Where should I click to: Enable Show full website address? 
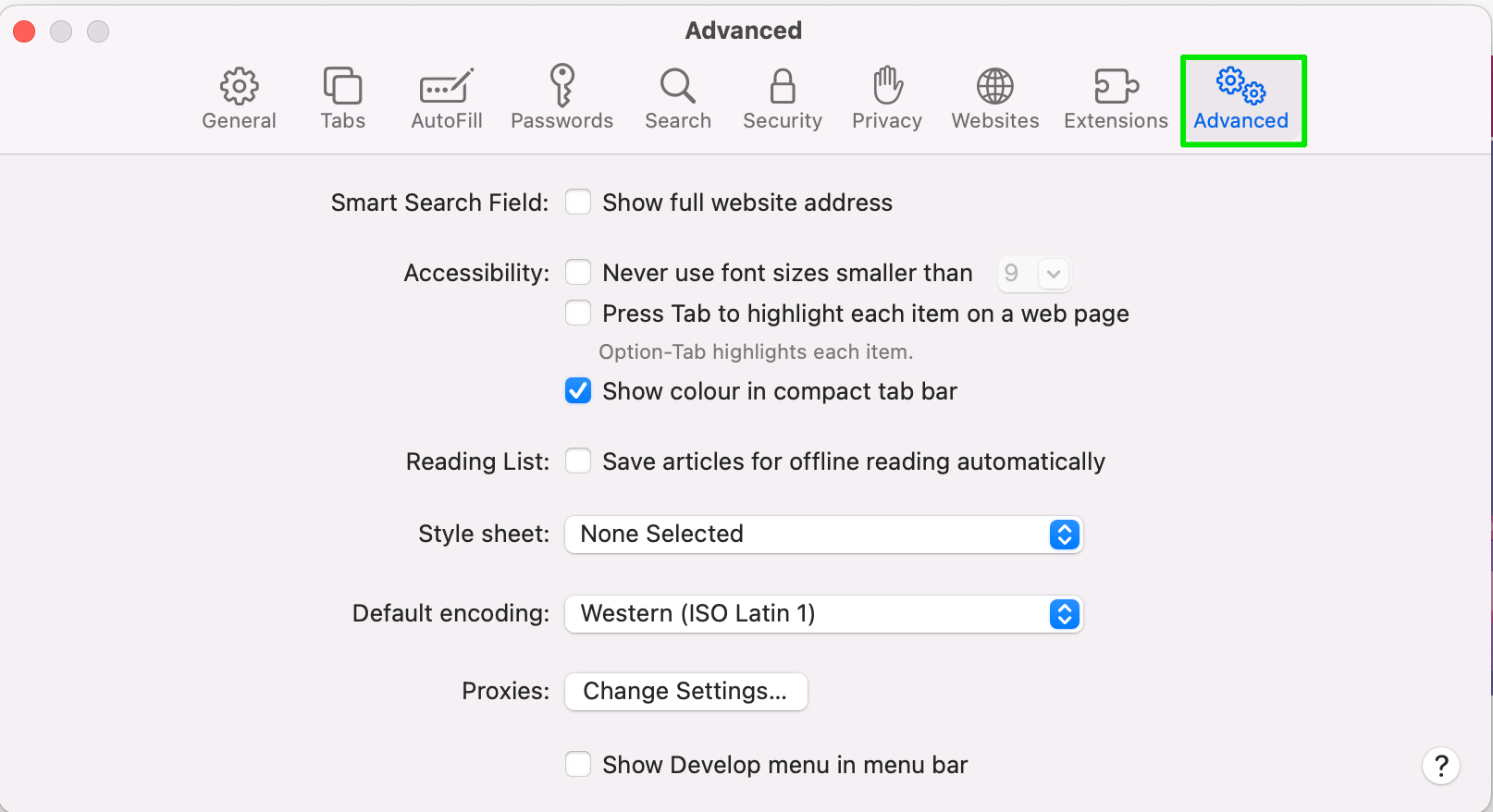[x=578, y=202]
